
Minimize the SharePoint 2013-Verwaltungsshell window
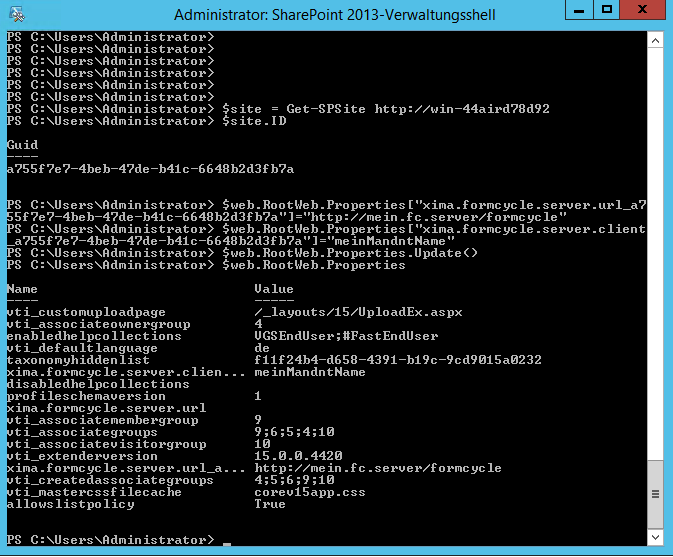[x=576, y=12]
